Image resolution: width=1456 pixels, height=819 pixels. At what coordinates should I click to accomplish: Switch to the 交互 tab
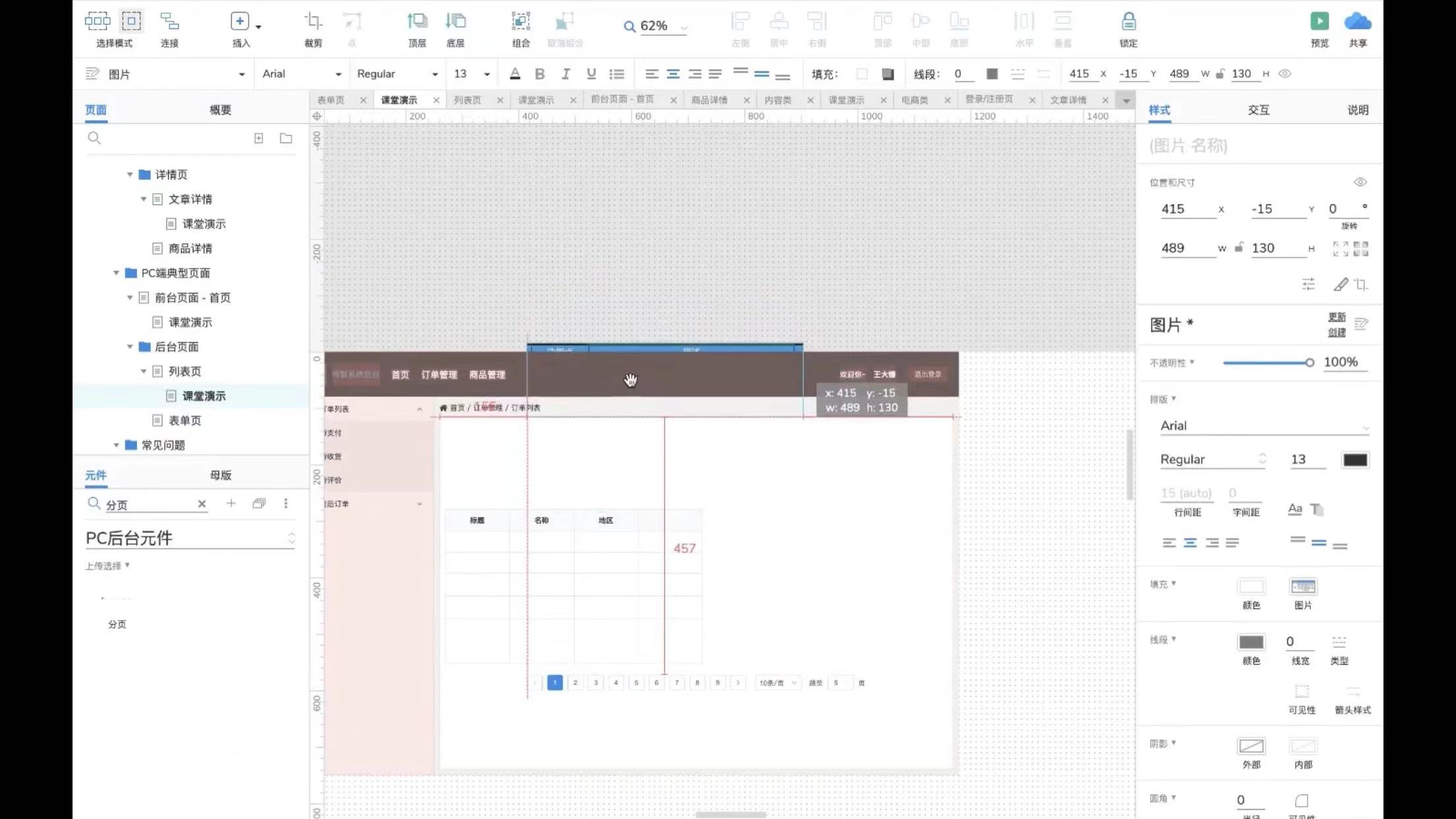pyautogui.click(x=1258, y=110)
